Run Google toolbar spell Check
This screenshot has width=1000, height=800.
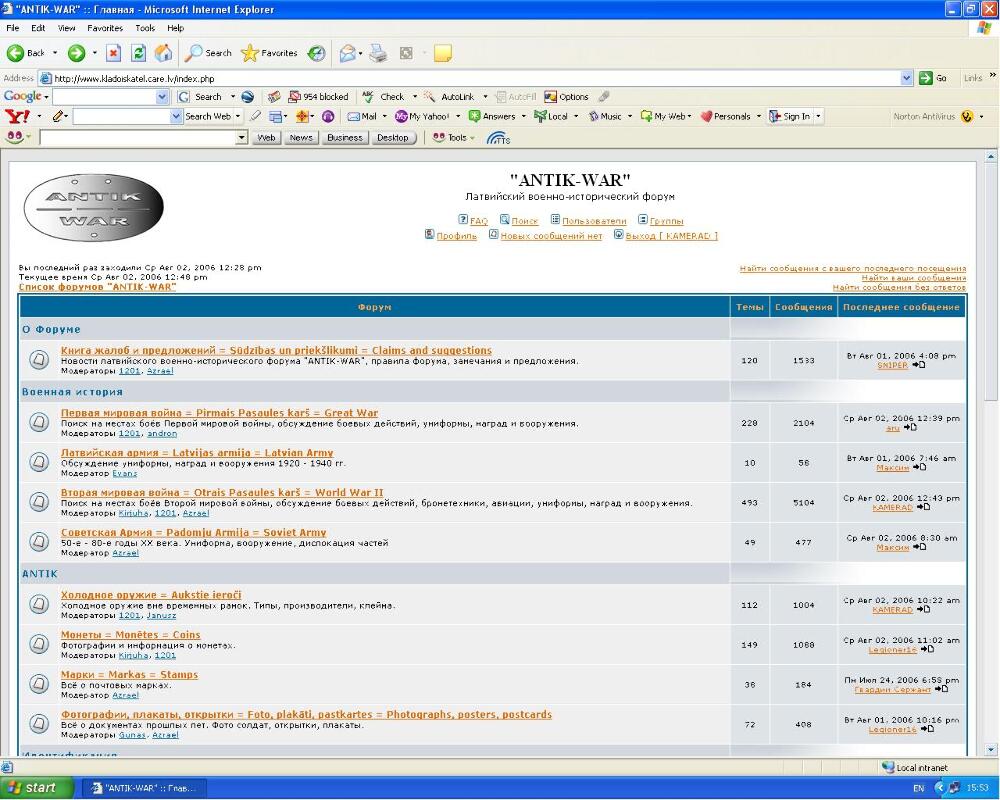tap(385, 96)
